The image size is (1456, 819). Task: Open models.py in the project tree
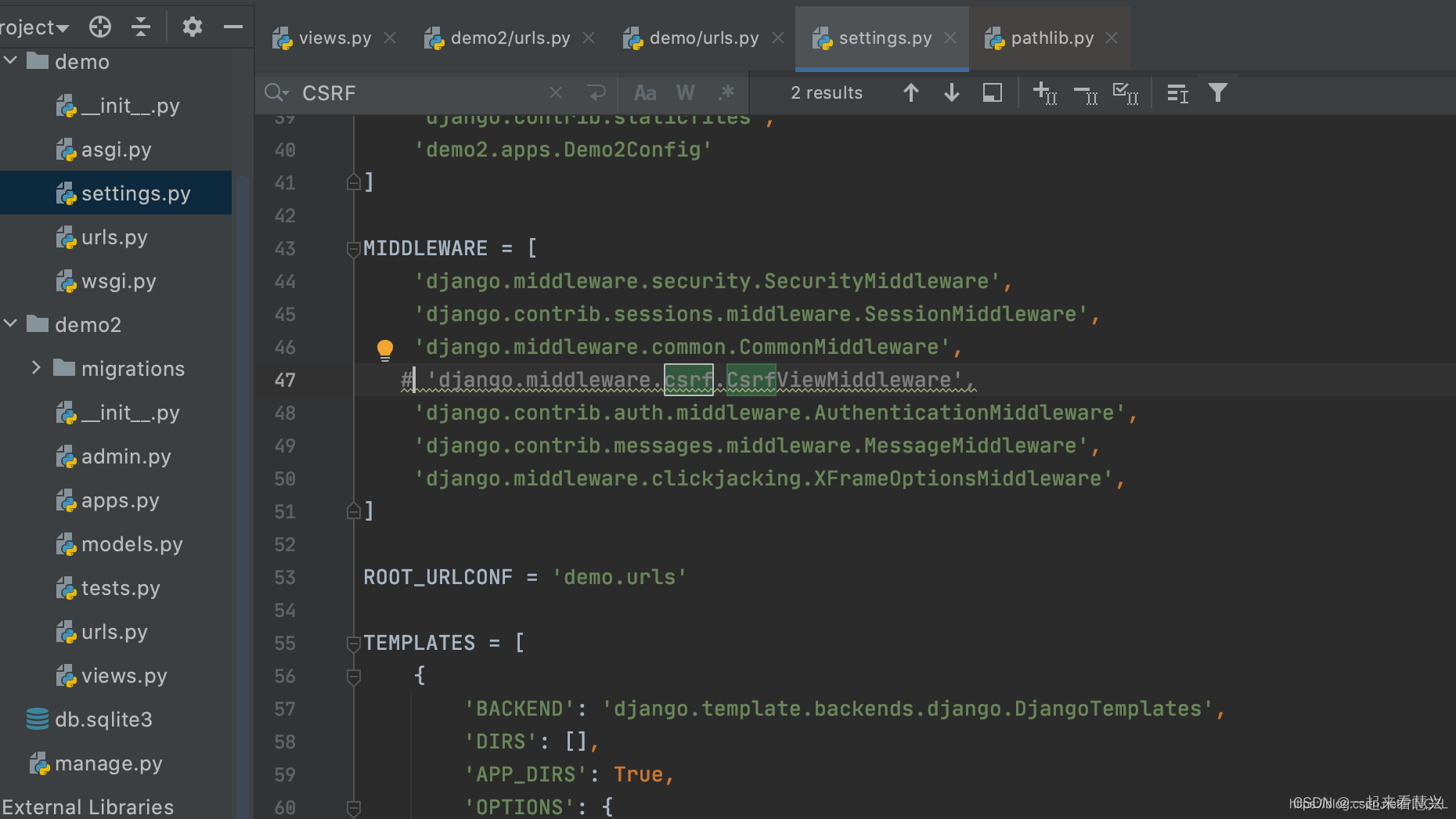coord(132,544)
